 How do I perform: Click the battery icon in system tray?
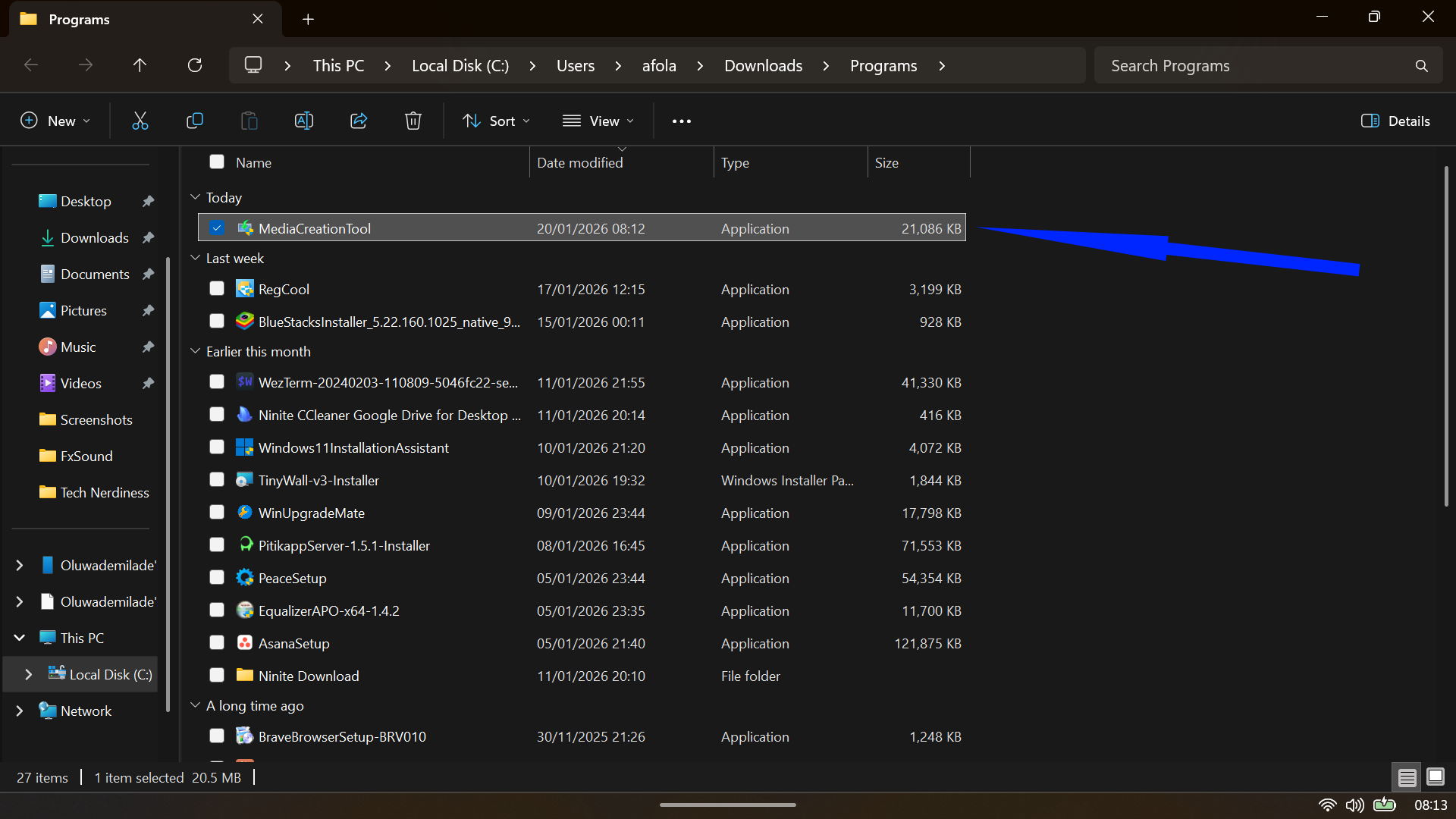click(1385, 805)
